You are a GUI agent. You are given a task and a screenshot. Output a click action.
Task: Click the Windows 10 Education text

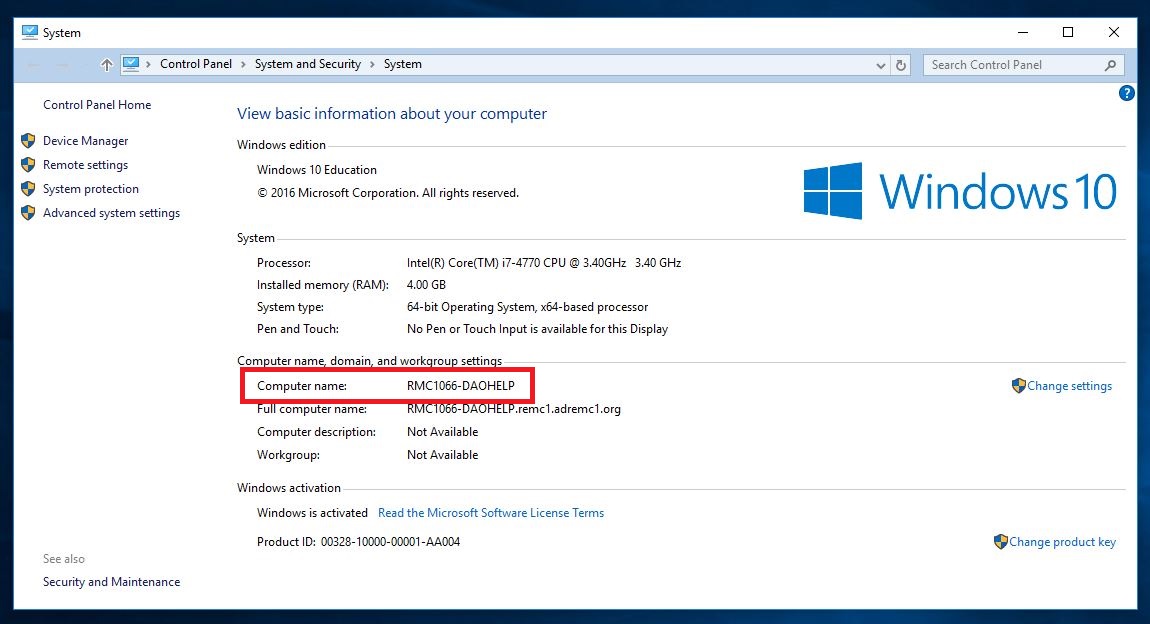(317, 170)
